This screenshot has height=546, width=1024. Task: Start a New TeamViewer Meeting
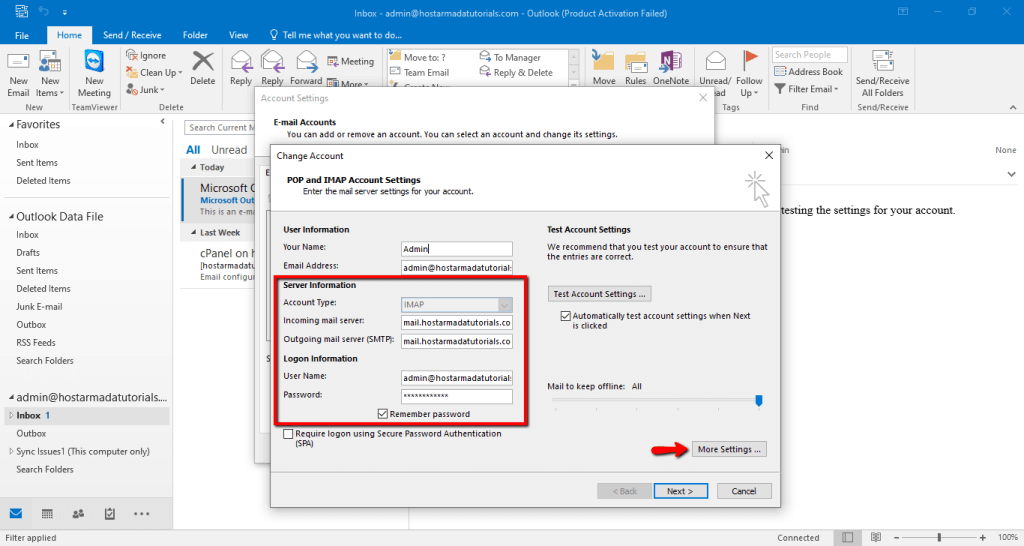click(x=94, y=61)
